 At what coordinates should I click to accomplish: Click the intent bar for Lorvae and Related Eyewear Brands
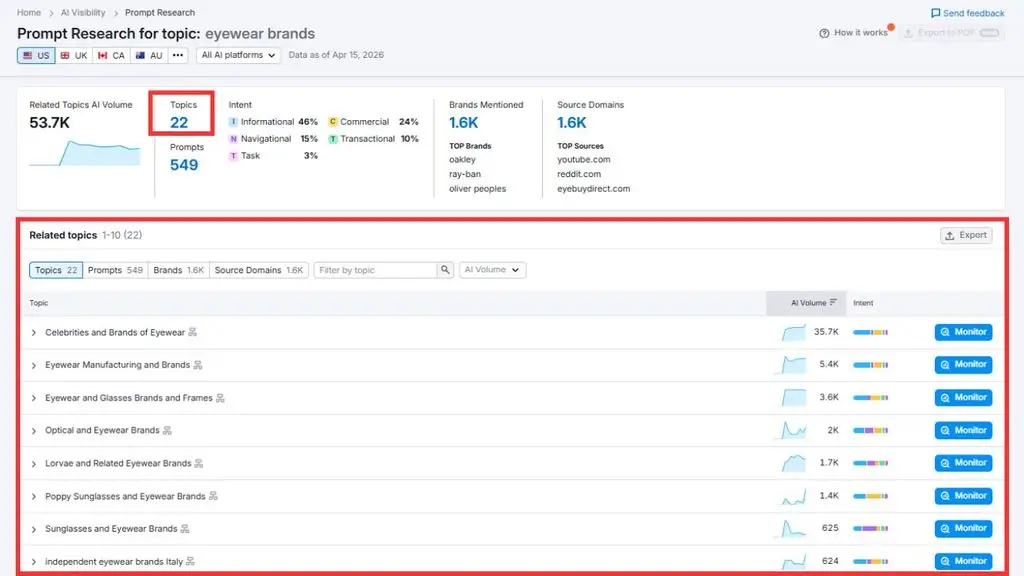(x=871, y=463)
